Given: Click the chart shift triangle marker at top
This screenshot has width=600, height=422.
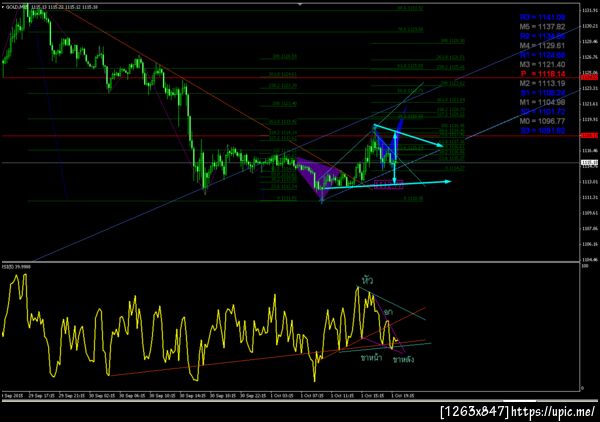Looking at the screenshot, I should pos(300,4).
